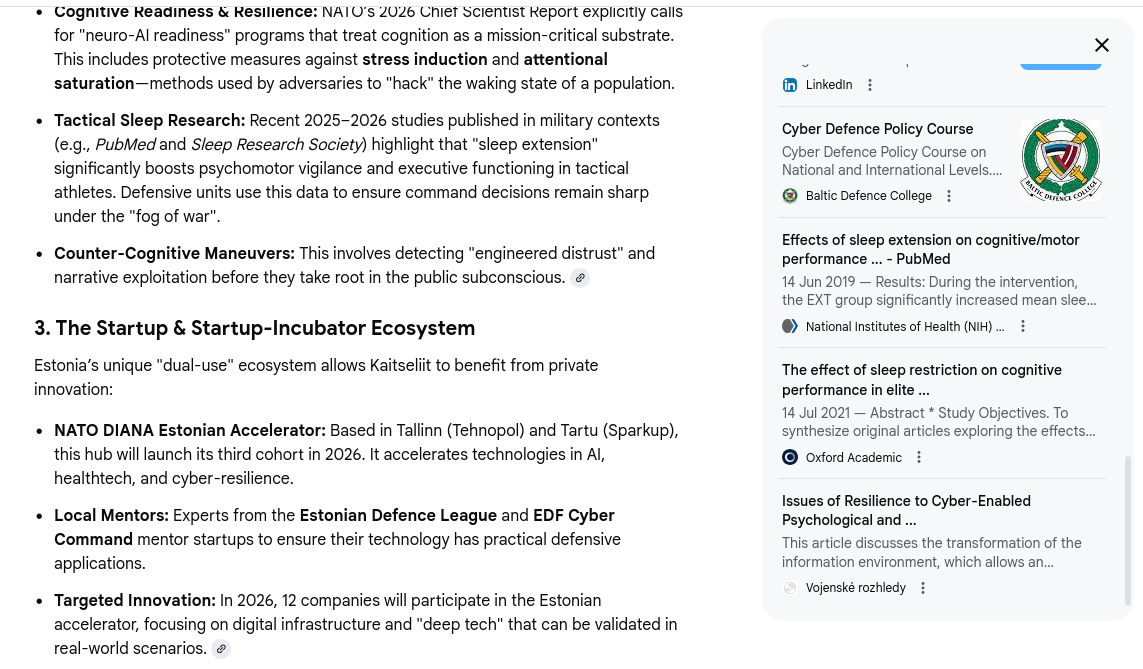Open Issues of Resilience to Cyber-Enabled article

905,510
